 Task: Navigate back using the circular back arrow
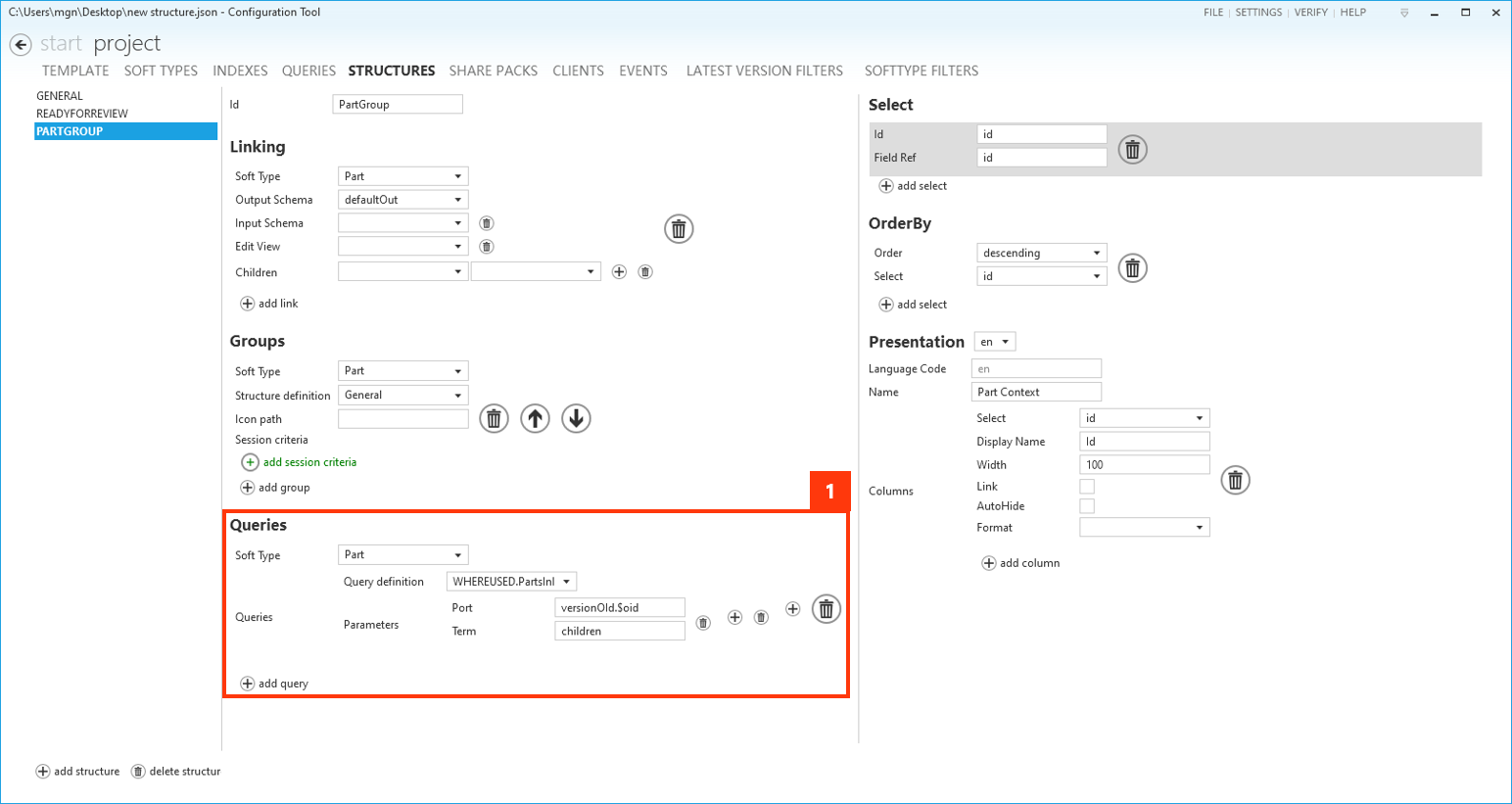[20, 43]
